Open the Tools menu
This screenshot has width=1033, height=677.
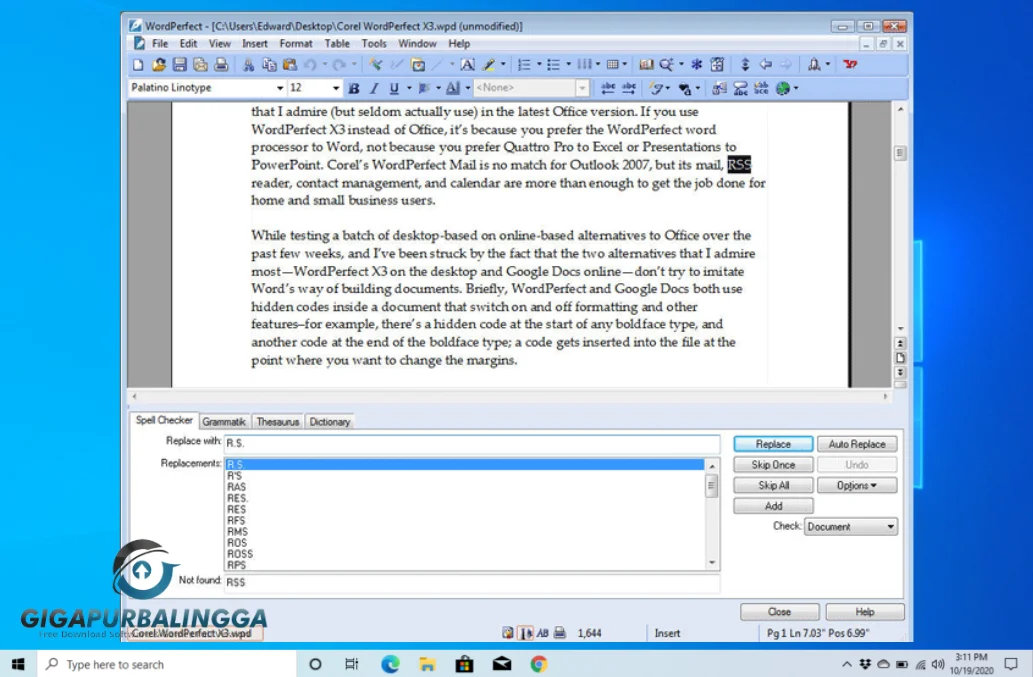pyautogui.click(x=374, y=43)
